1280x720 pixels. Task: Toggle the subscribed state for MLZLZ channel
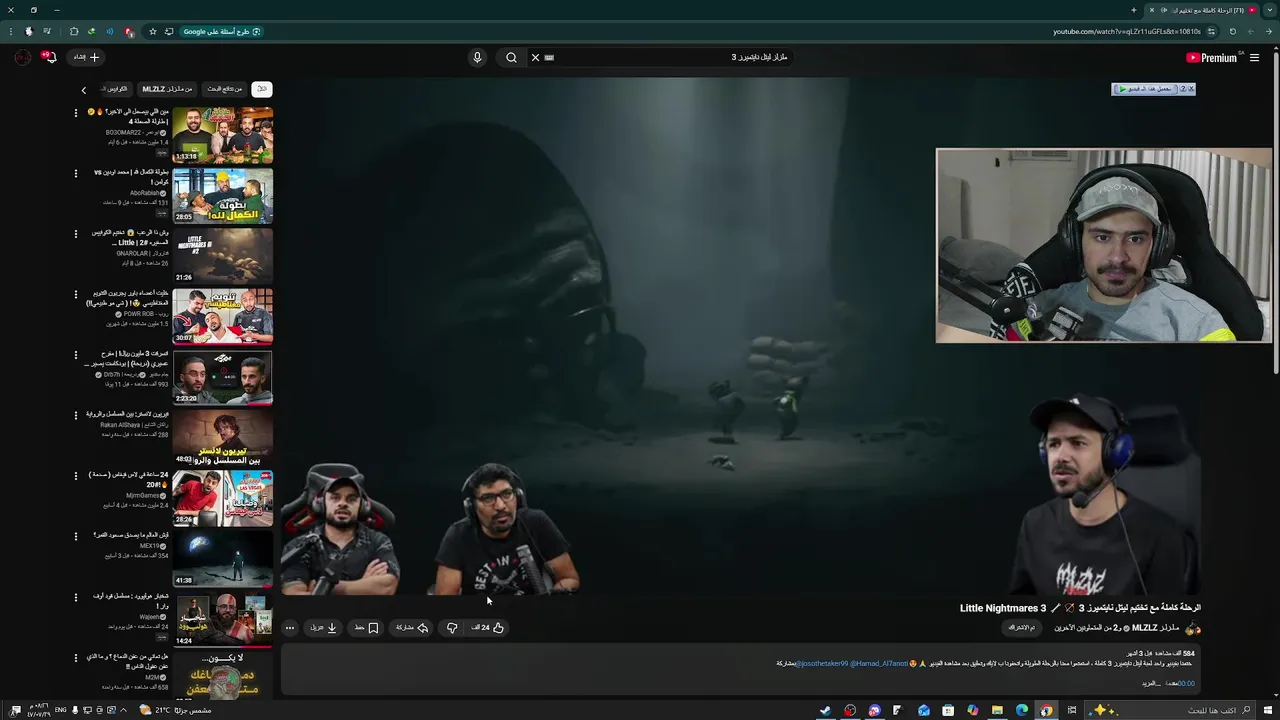[x=1021, y=628]
